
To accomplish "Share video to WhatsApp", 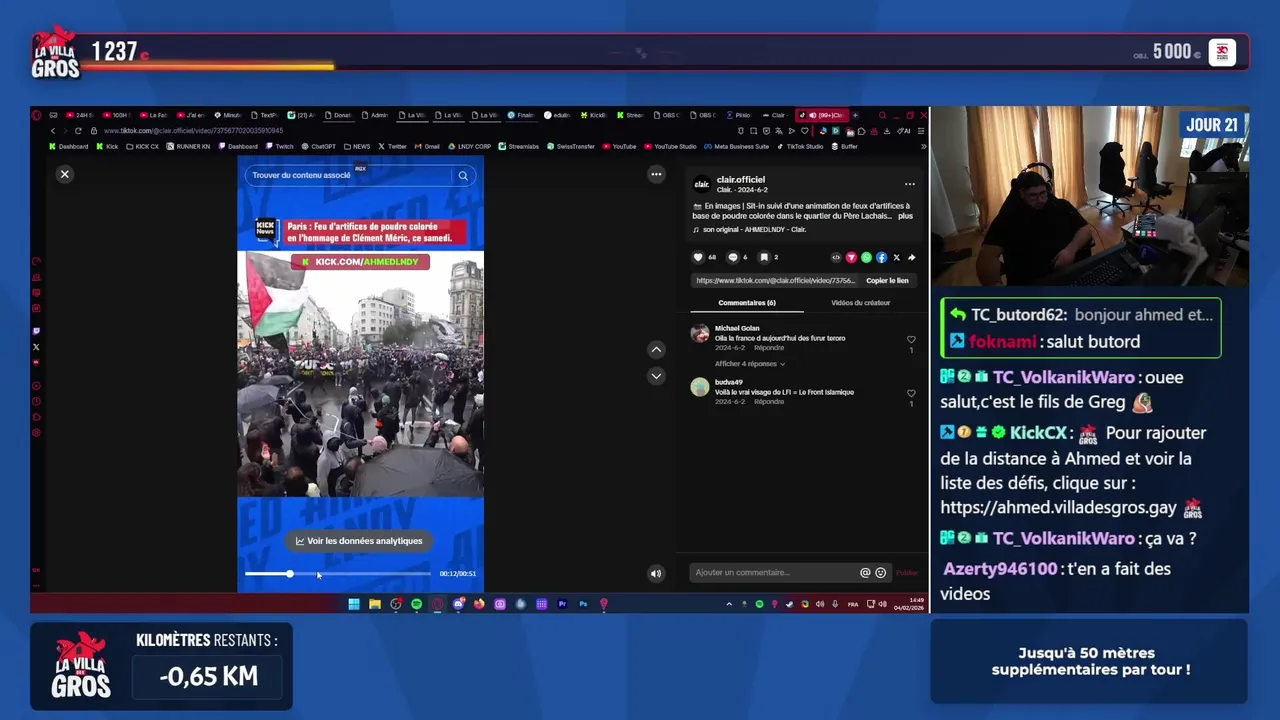I will (866, 257).
